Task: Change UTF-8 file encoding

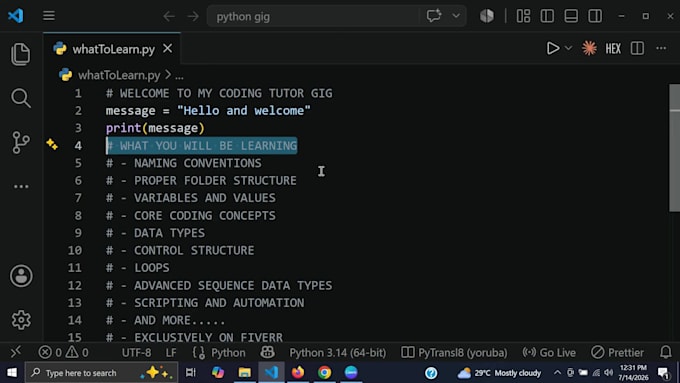Action: (x=137, y=353)
